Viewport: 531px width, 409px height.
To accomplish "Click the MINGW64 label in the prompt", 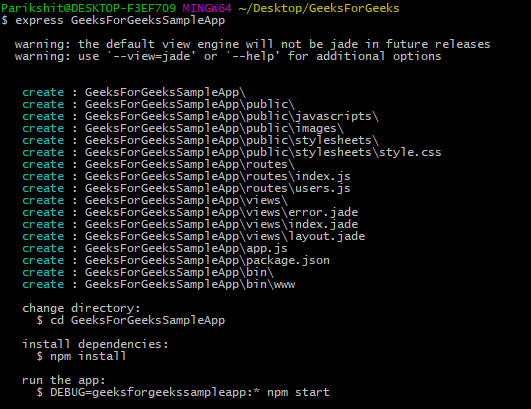I will 207,8.
